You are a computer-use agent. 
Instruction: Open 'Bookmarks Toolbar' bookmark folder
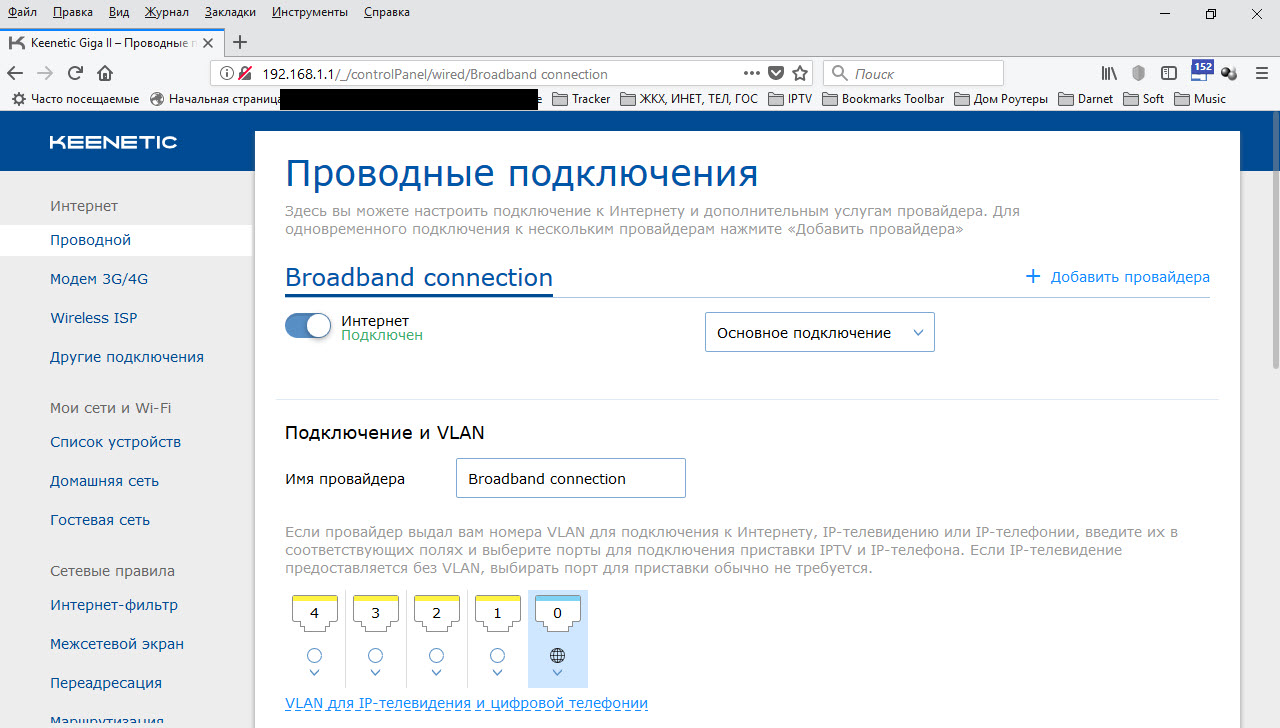(x=883, y=99)
